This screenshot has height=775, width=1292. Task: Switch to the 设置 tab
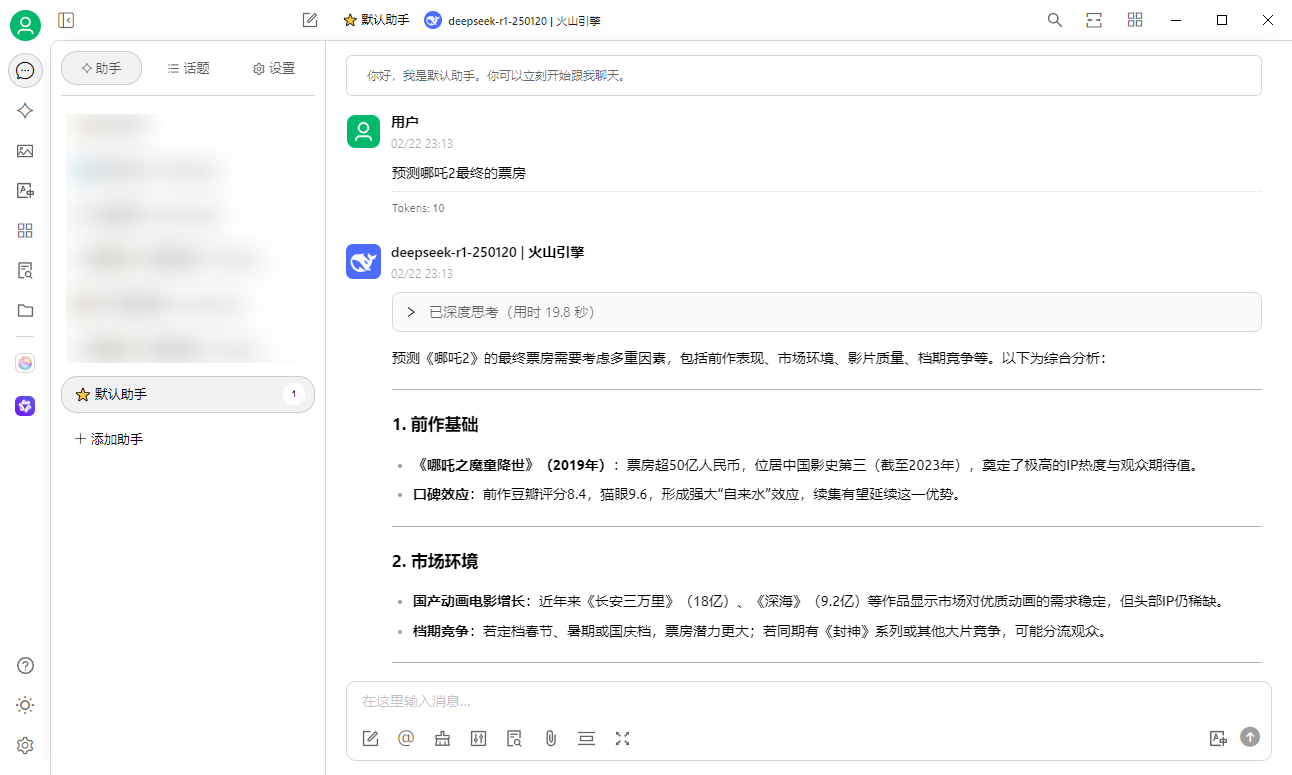click(273, 68)
